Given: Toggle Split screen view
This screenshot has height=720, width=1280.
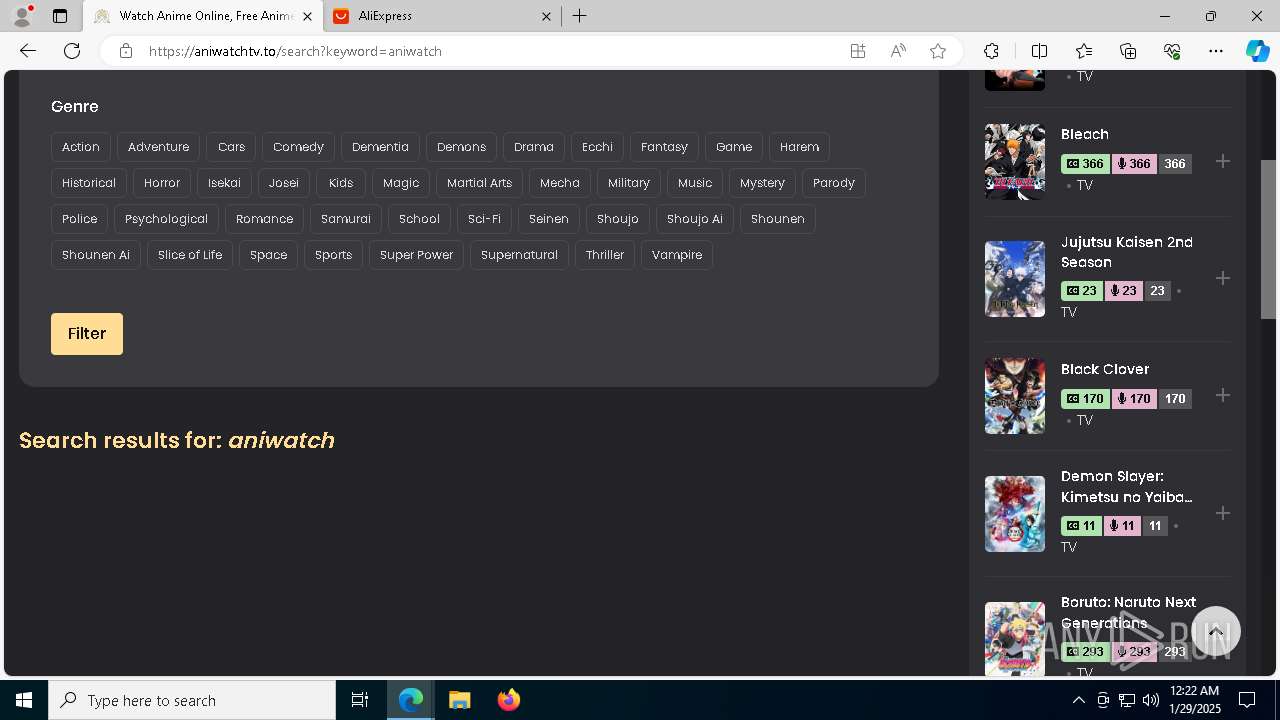Looking at the screenshot, I should click(1039, 51).
